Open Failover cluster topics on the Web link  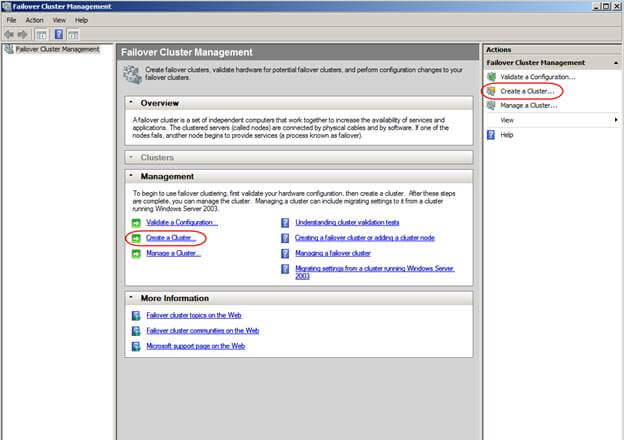click(194, 315)
